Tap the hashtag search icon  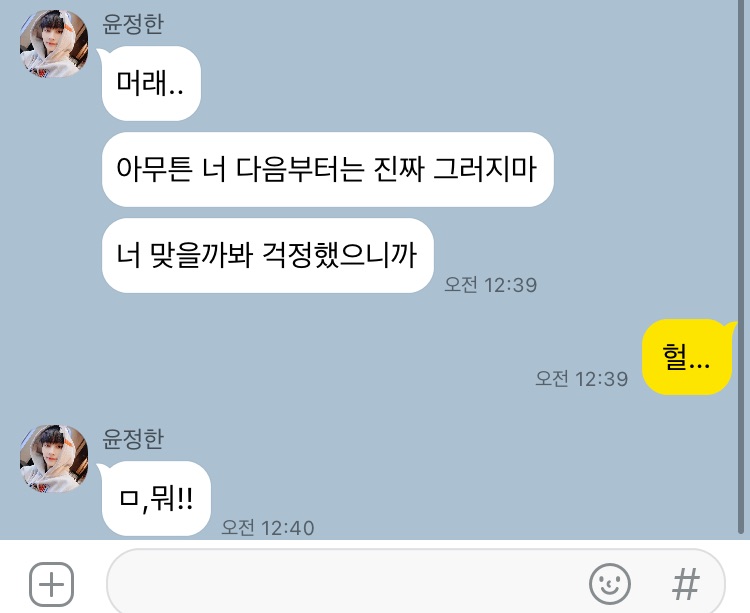click(685, 584)
